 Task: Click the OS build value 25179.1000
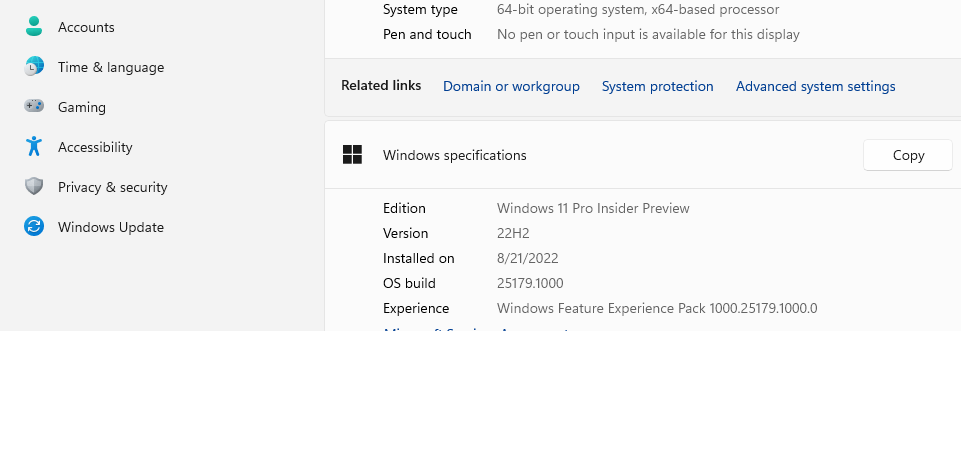click(x=530, y=283)
